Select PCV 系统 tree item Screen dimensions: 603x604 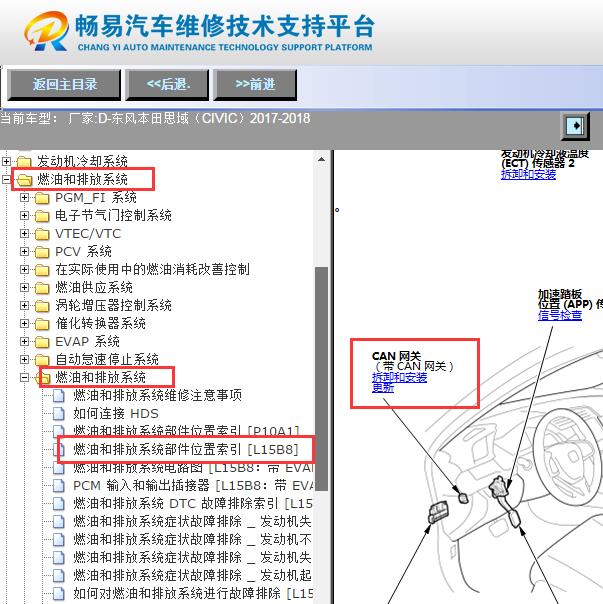coord(83,252)
